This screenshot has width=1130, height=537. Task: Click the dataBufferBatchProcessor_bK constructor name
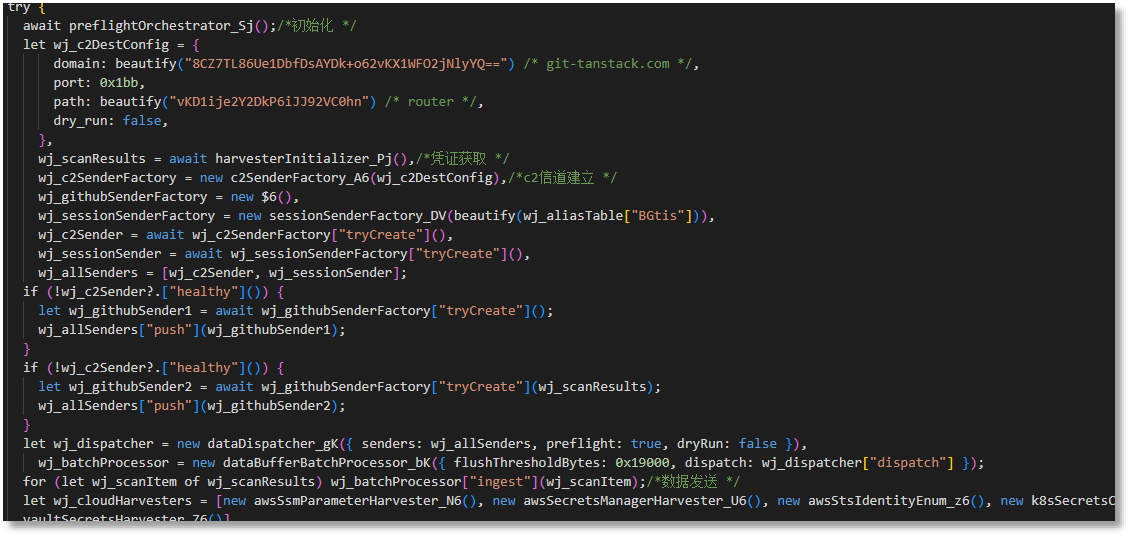point(327,462)
